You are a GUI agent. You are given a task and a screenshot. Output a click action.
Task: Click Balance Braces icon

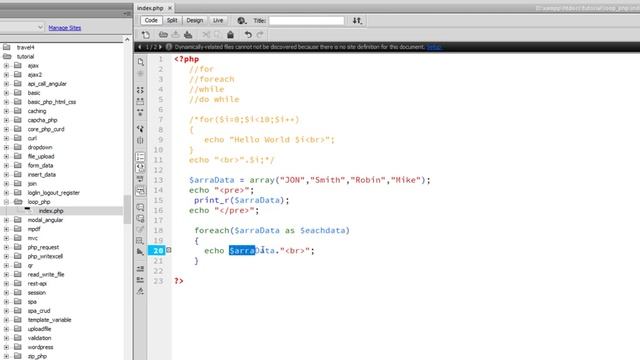click(140, 140)
